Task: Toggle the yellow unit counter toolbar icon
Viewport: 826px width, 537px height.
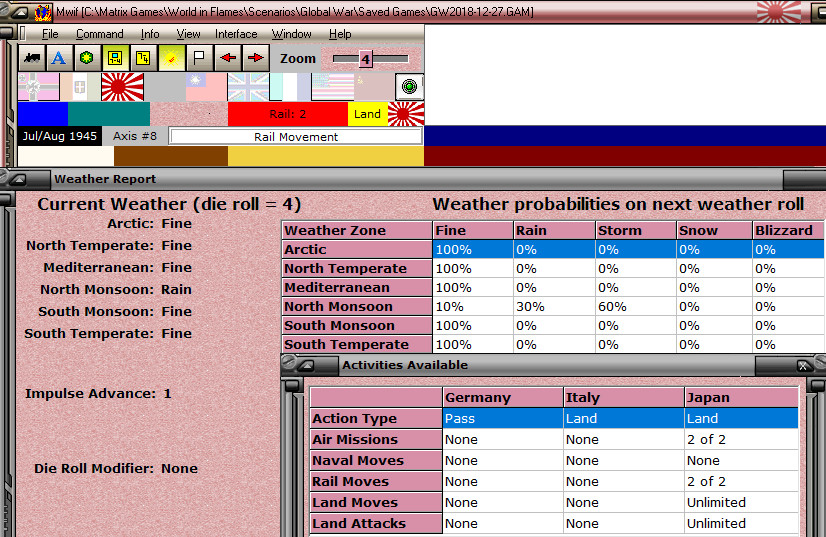Action: coord(115,58)
